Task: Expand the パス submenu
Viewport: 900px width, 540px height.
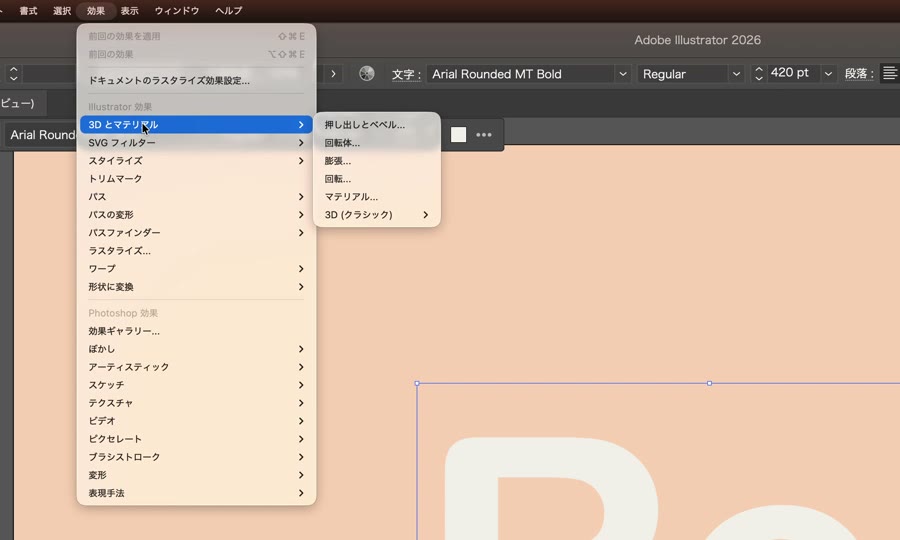Action: 196,197
